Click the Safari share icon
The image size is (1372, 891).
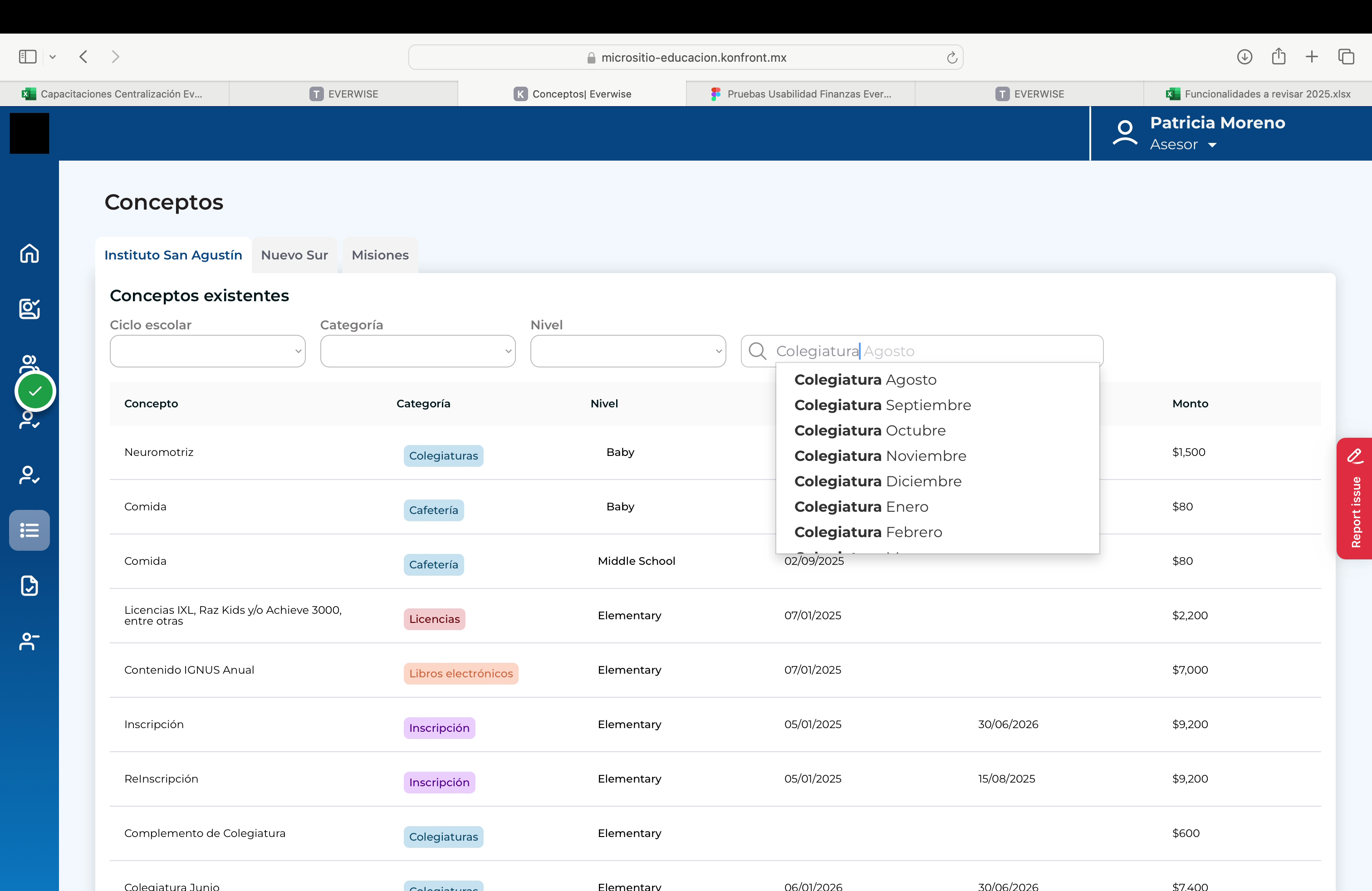1278,56
